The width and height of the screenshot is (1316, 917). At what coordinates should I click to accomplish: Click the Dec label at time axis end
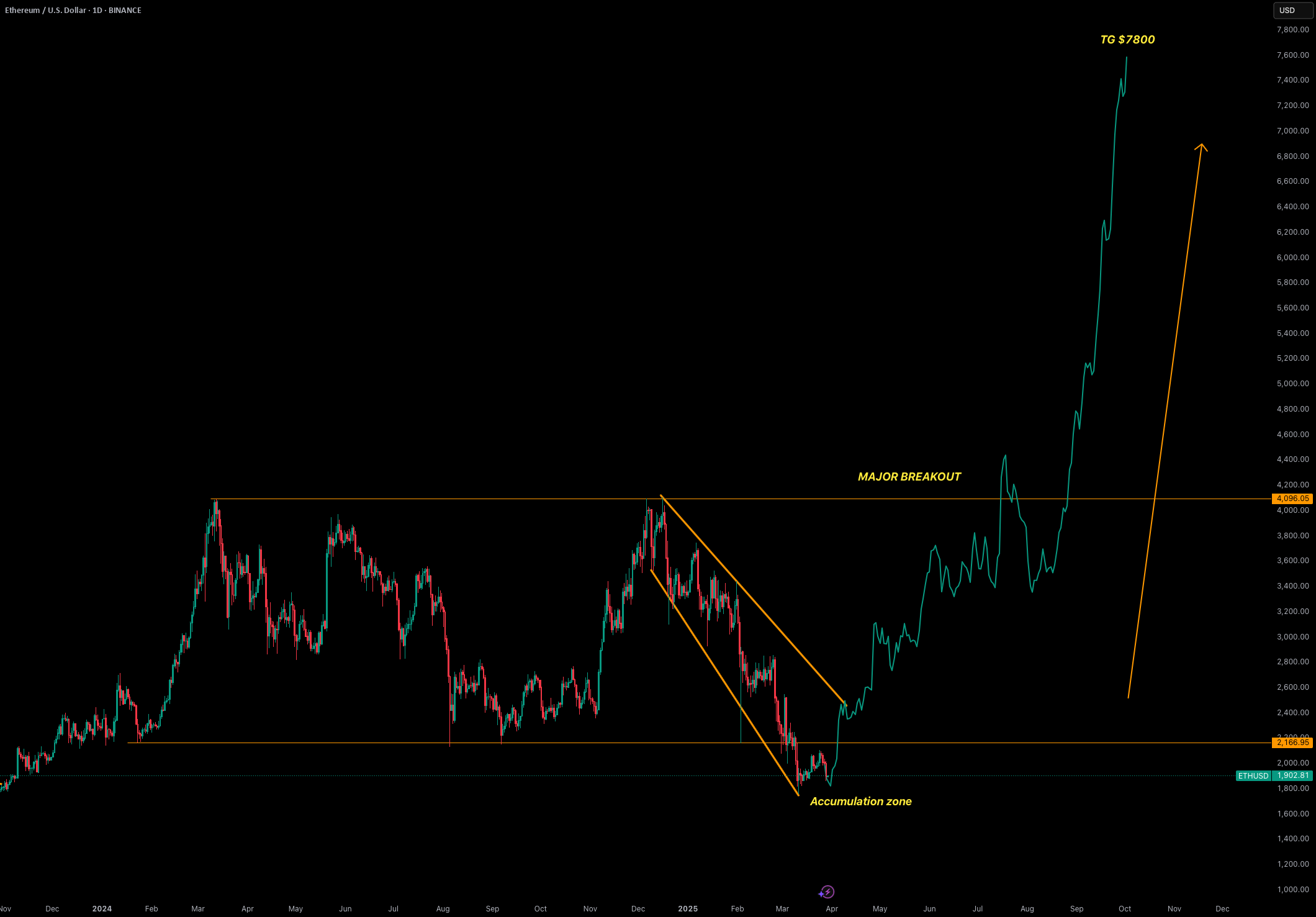point(1222,909)
